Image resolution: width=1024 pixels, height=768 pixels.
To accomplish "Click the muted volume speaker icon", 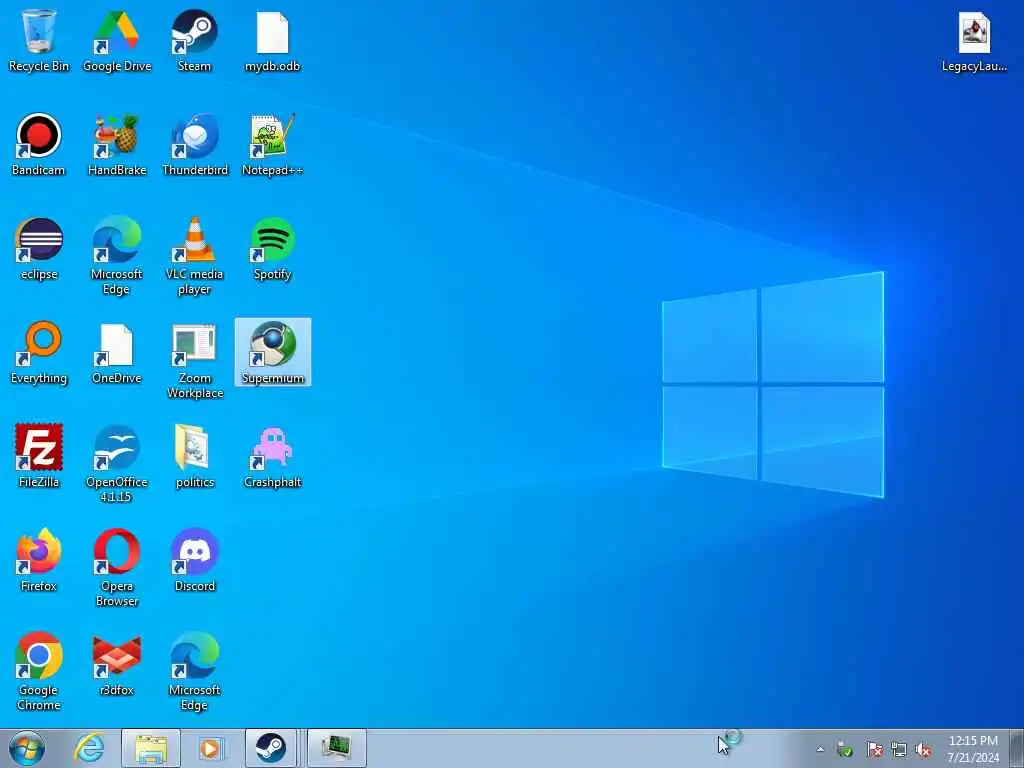I will (x=923, y=749).
